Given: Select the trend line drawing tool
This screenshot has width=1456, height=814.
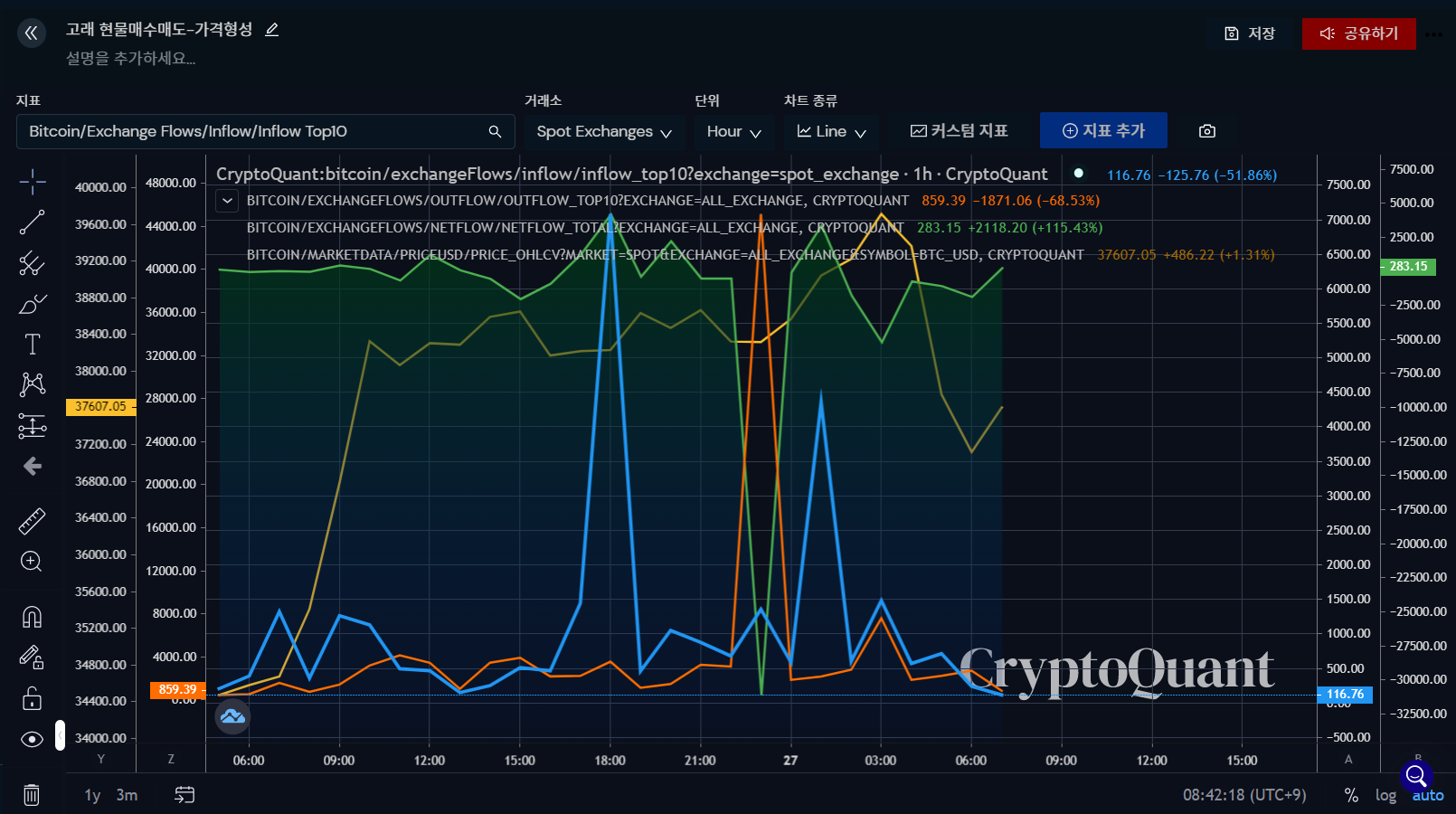Looking at the screenshot, I should point(33,222).
